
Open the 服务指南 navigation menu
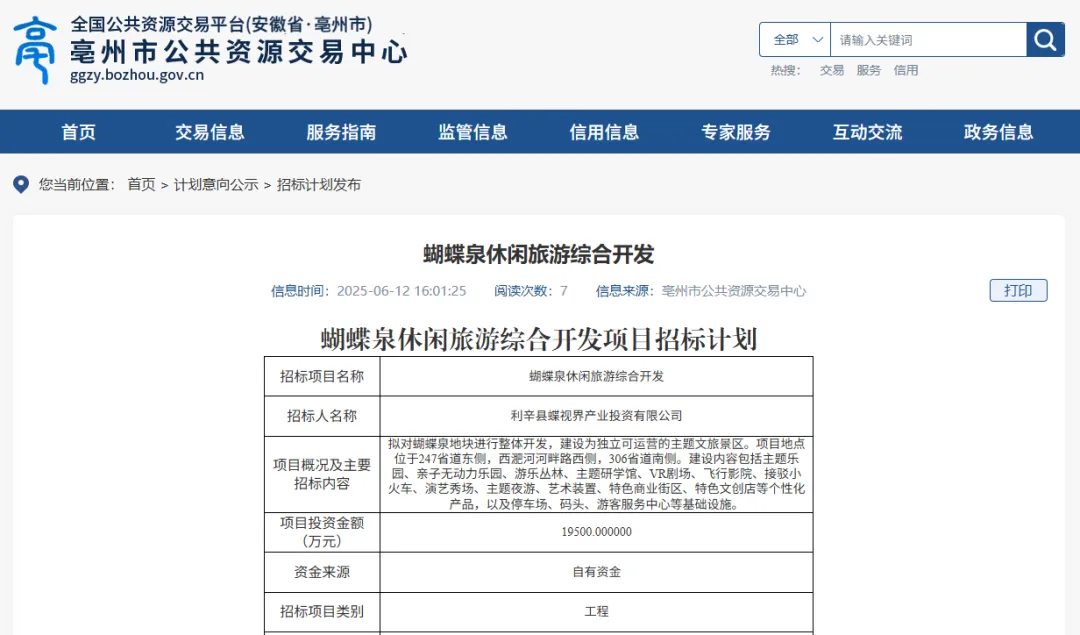click(x=342, y=132)
